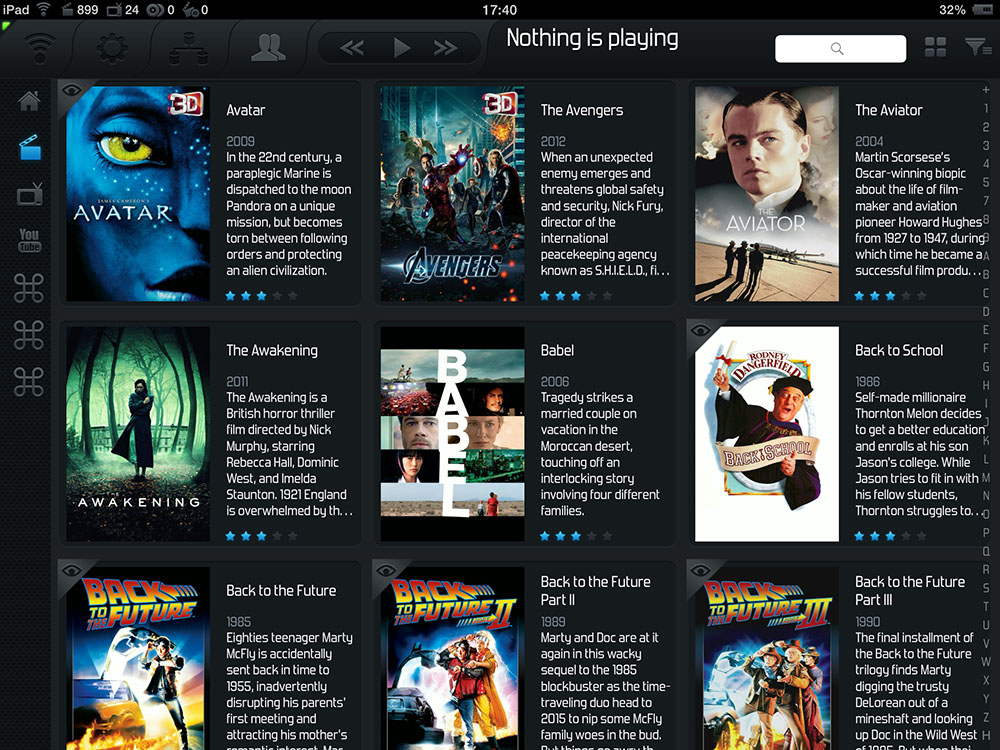This screenshot has height=750, width=1000.
Task: Select the Movies clapperboard icon
Action: (x=30, y=147)
